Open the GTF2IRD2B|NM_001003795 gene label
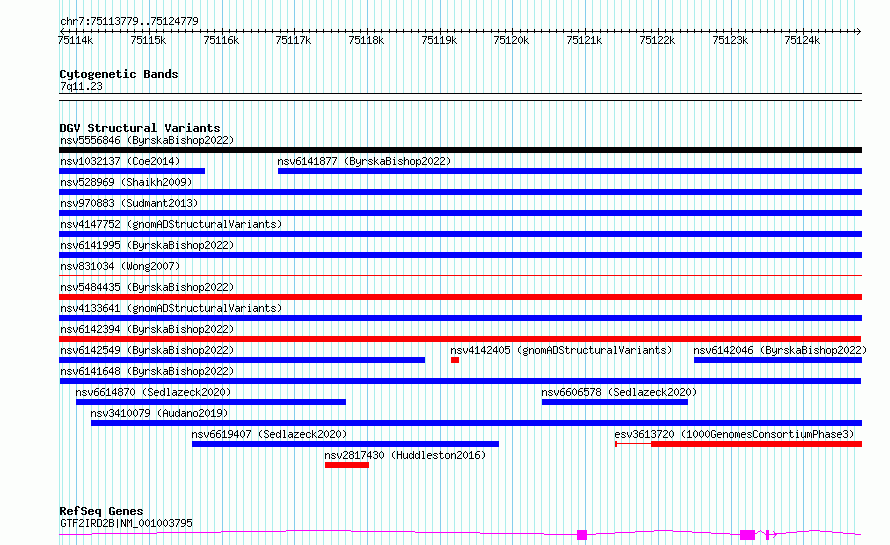890x545 pixels. click(x=126, y=523)
